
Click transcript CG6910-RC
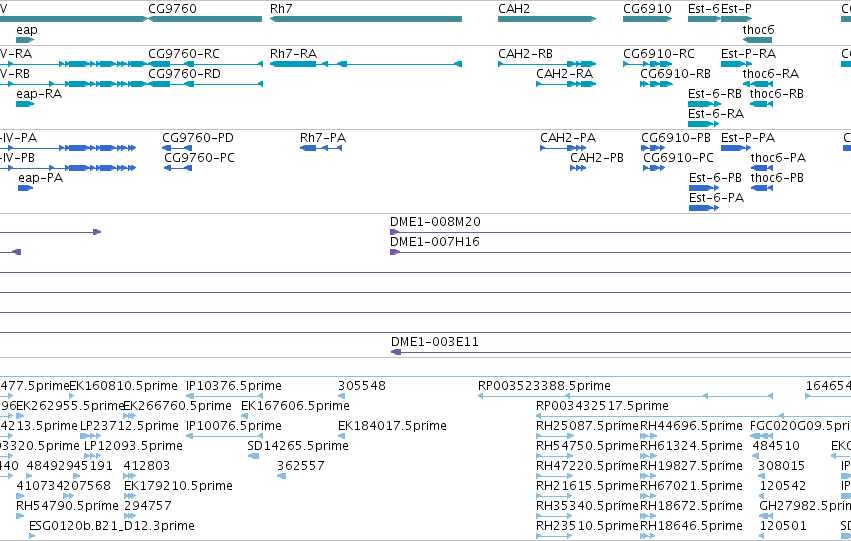pyautogui.click(x=647, y=64)
